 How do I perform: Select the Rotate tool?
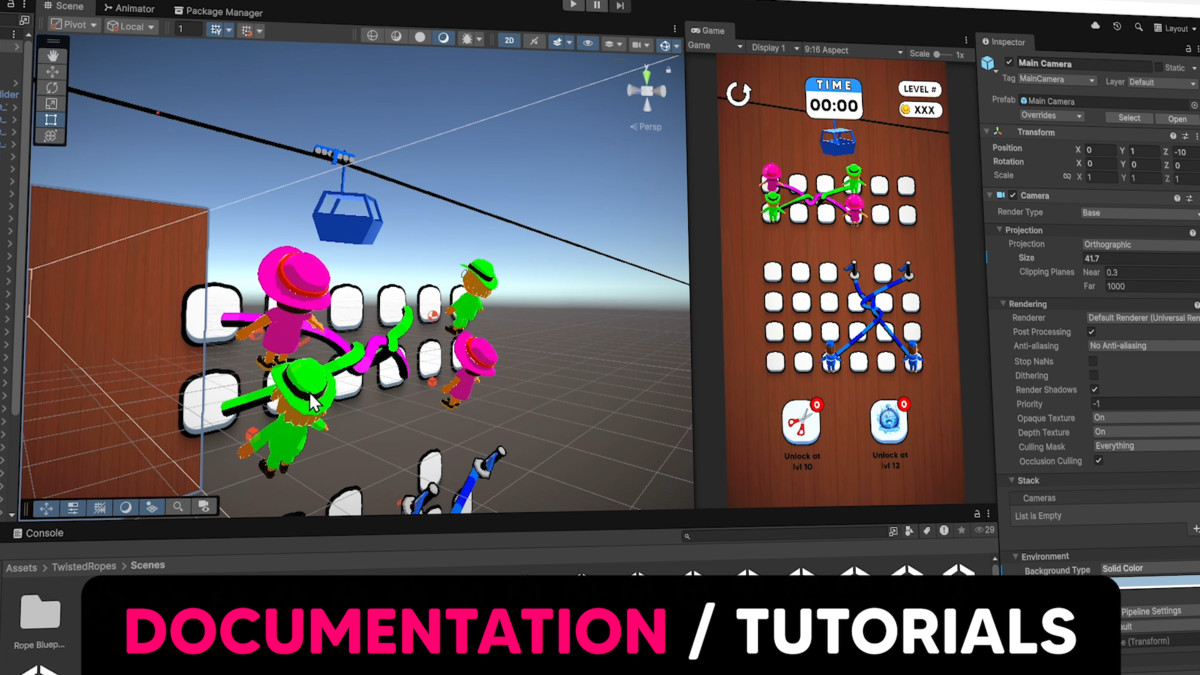coord(51,88)
